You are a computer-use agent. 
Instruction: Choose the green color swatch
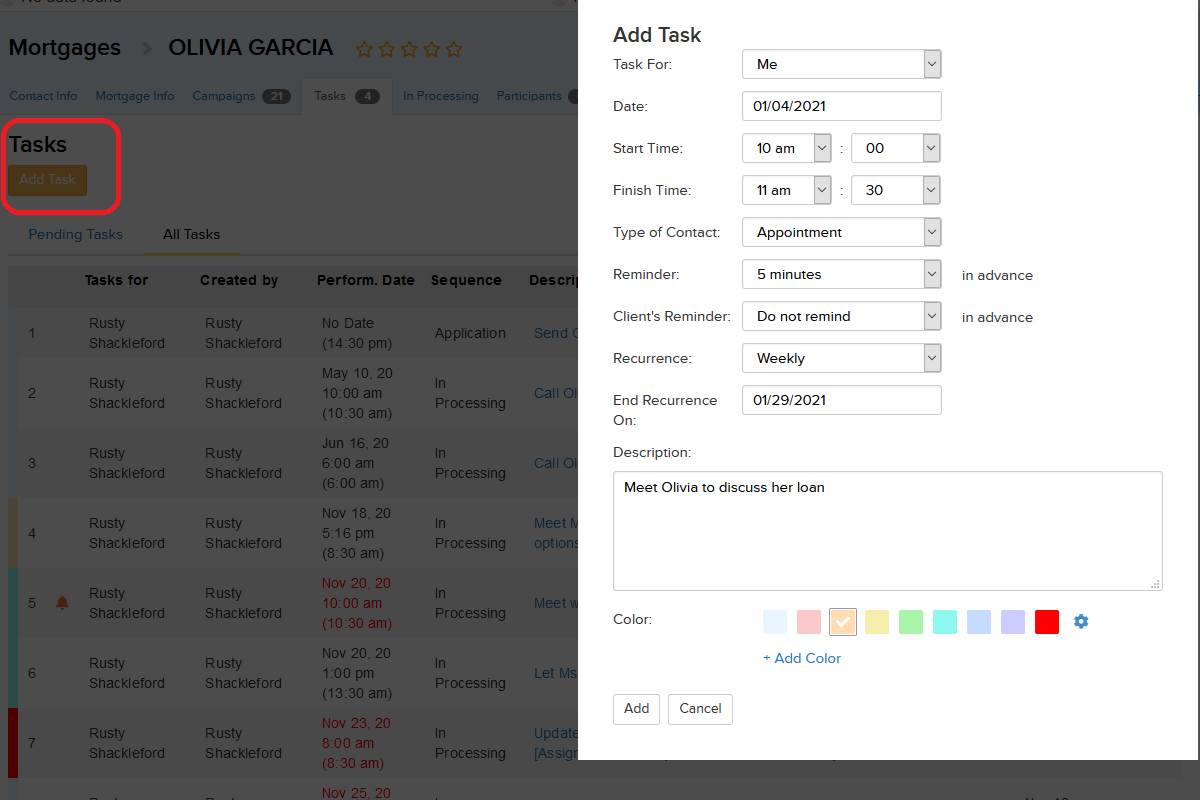coord(911,621)
